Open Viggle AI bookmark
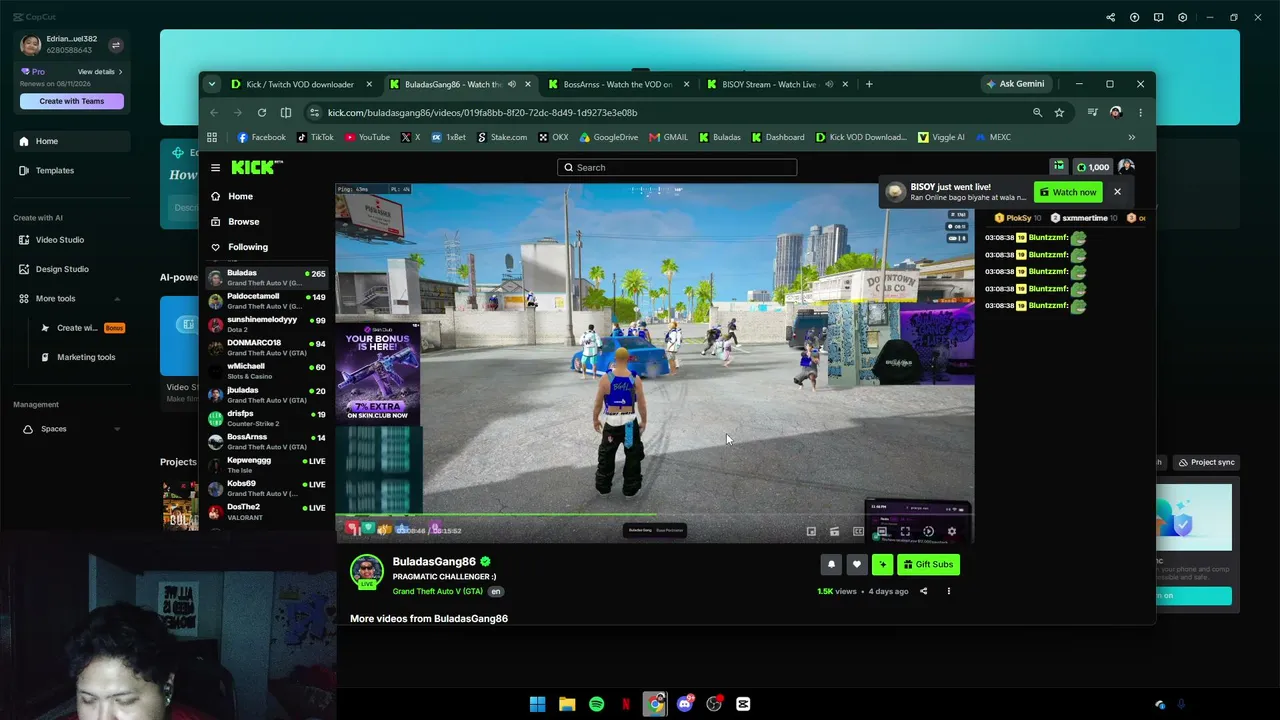 (x=942, y=137)
